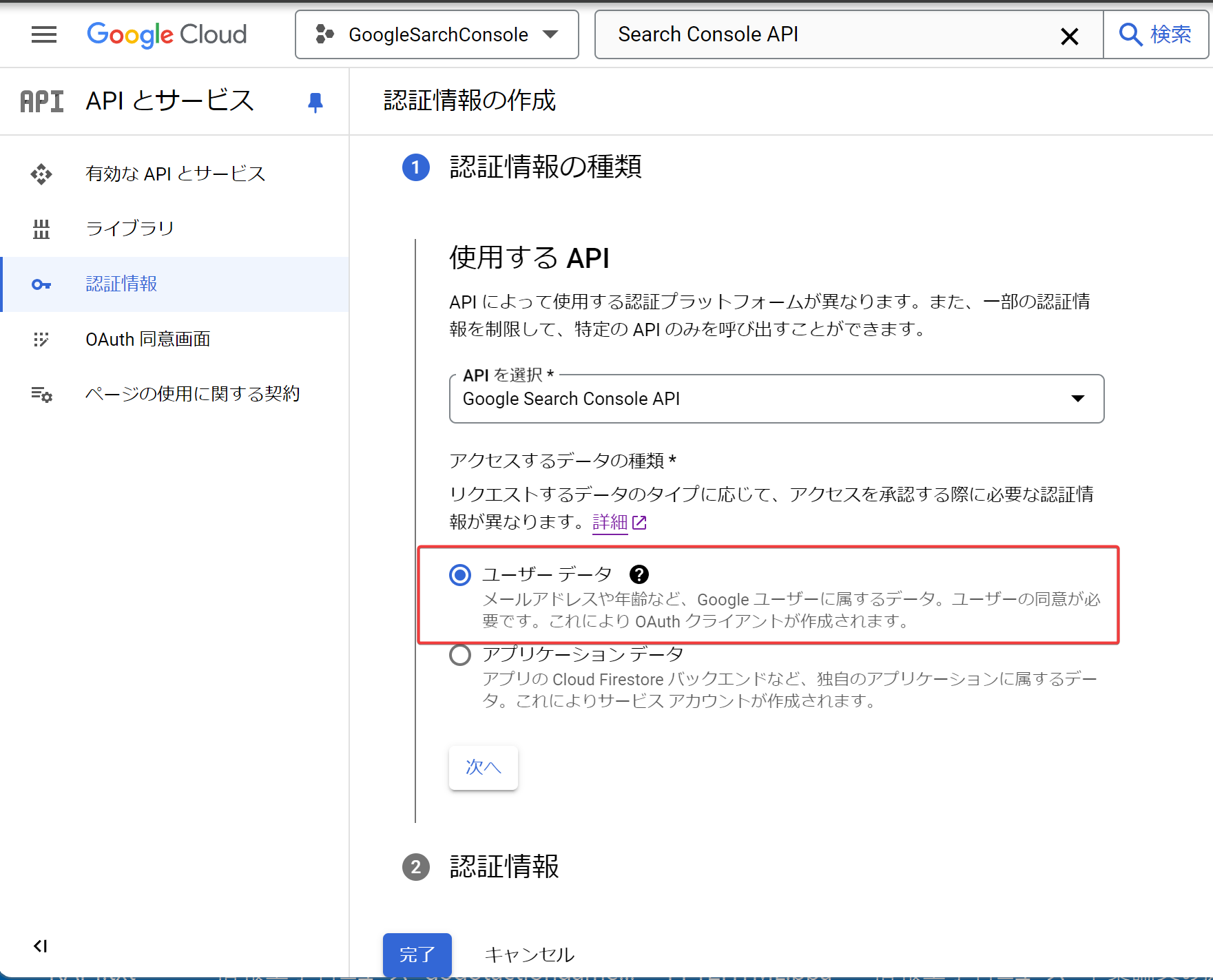Open ページの使用に関する契約 menu item
1213x980 pixels.
tap(175, 394)
